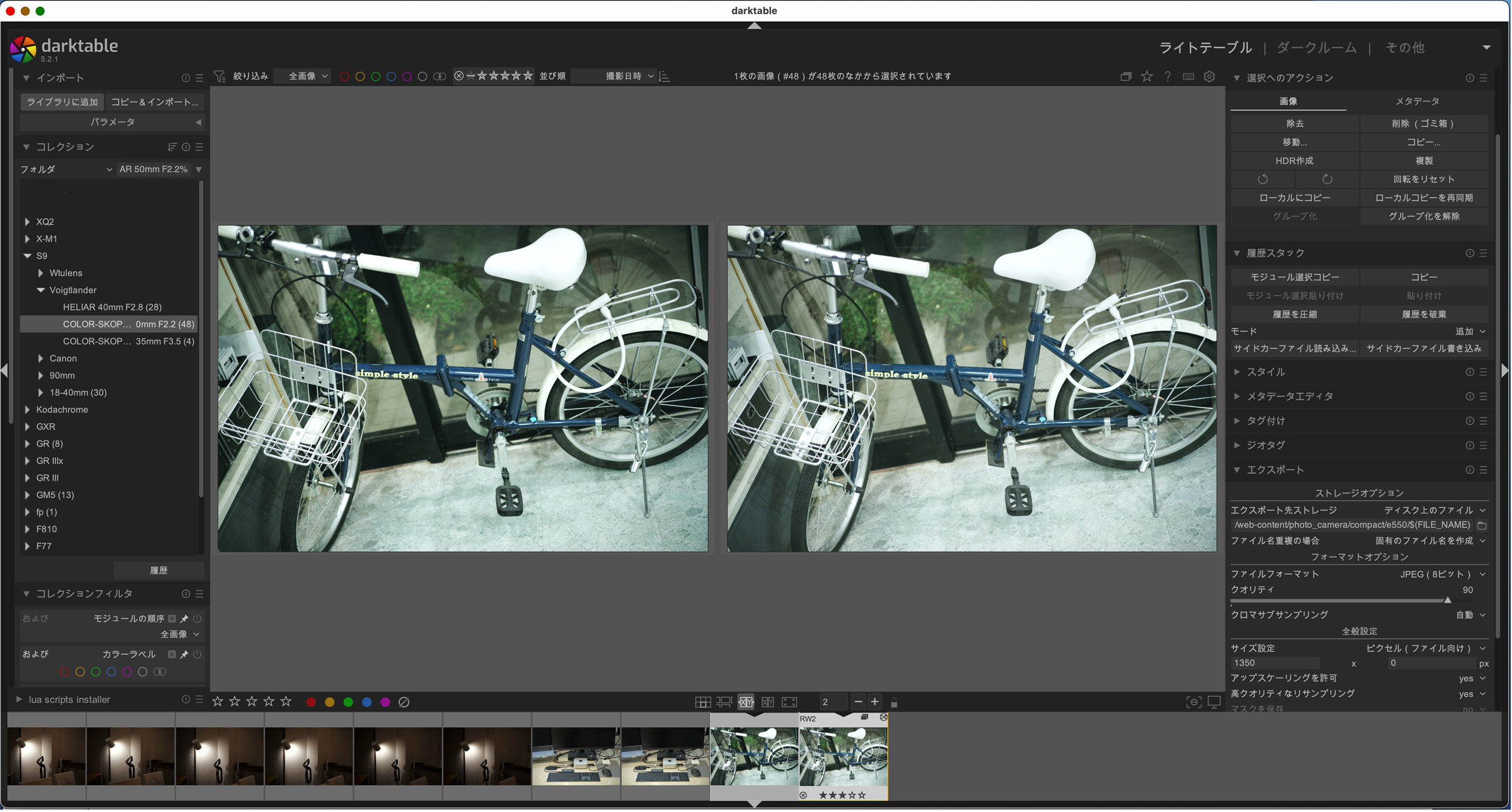Screen dimensions: 1512x812
Task: Toggle star overlay display icon
Action: 1147,77
